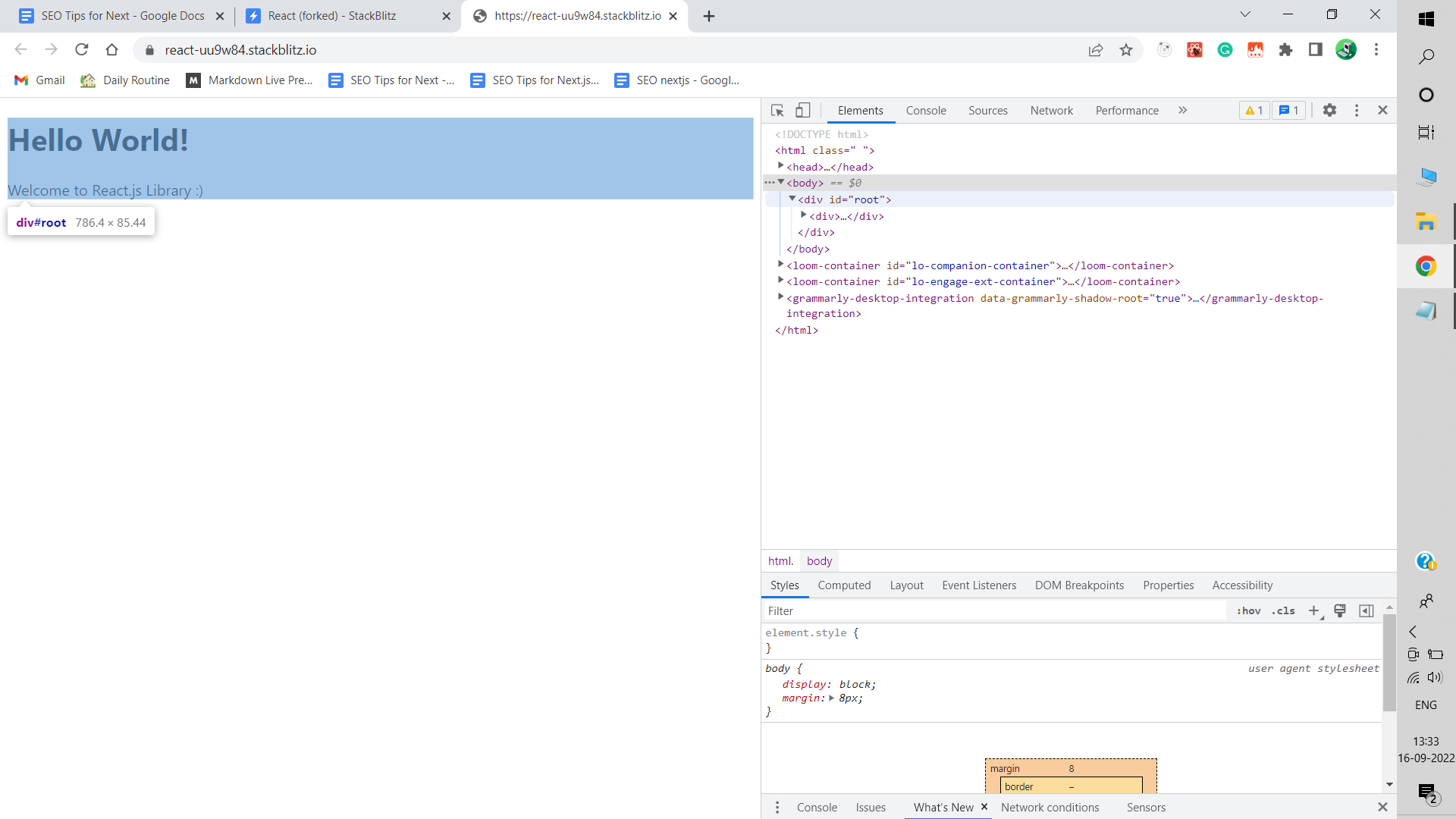Open Sensors drawer tab
Screen dimensions: 1456x819
coord(1146,808)
